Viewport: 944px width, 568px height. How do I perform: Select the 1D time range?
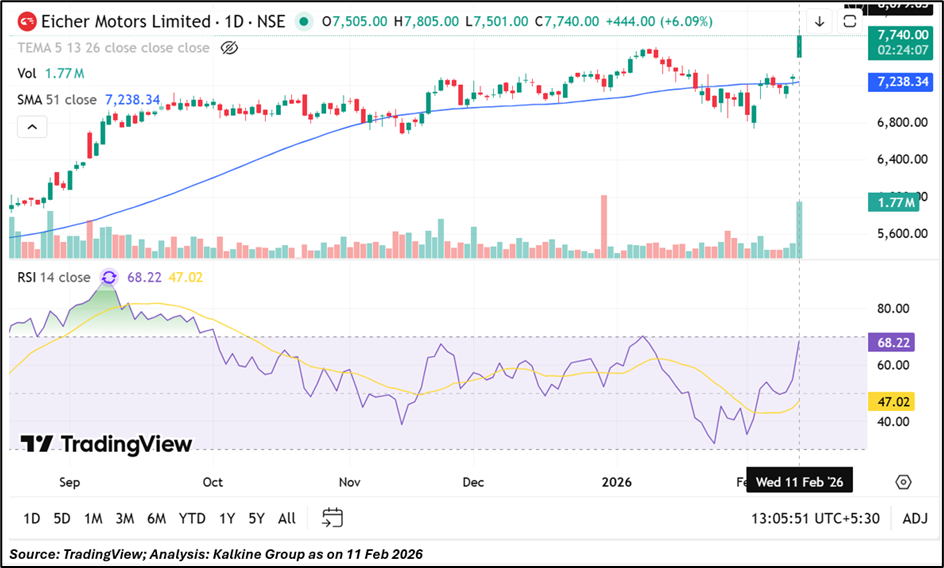coord(32,518)
